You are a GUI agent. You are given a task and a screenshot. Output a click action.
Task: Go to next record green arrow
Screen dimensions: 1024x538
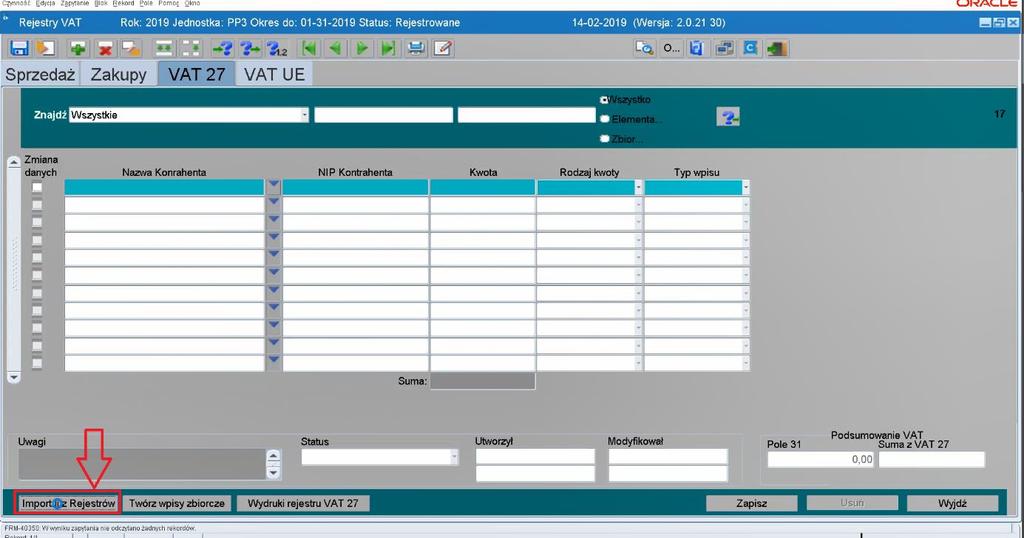tap(362, 48)
